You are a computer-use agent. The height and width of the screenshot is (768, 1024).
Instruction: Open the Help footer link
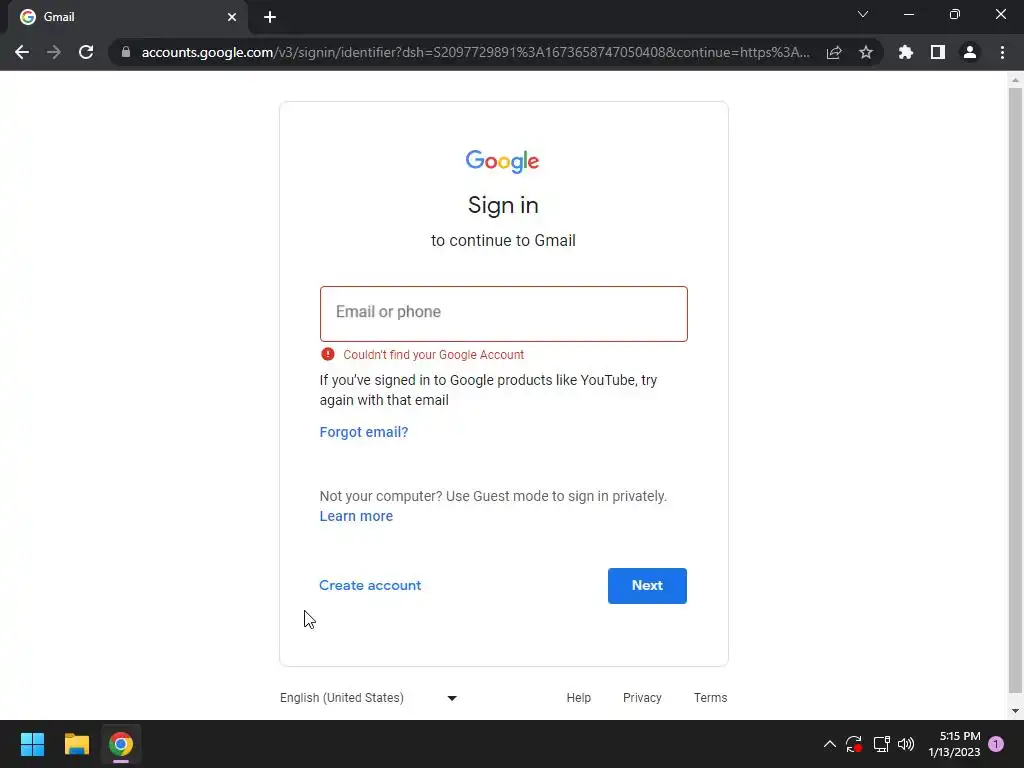pos(579,697)
